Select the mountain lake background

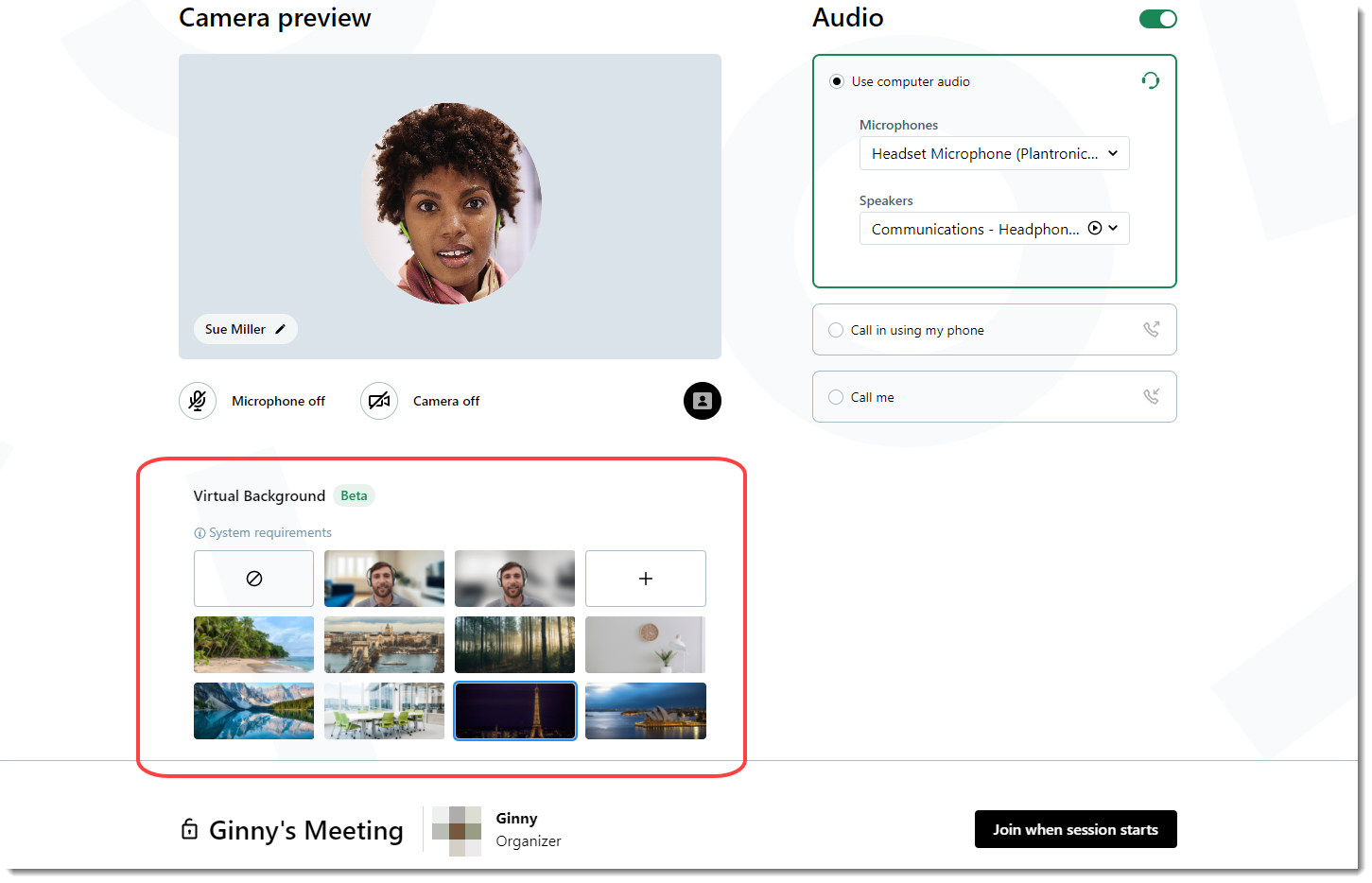coord(253,711)
